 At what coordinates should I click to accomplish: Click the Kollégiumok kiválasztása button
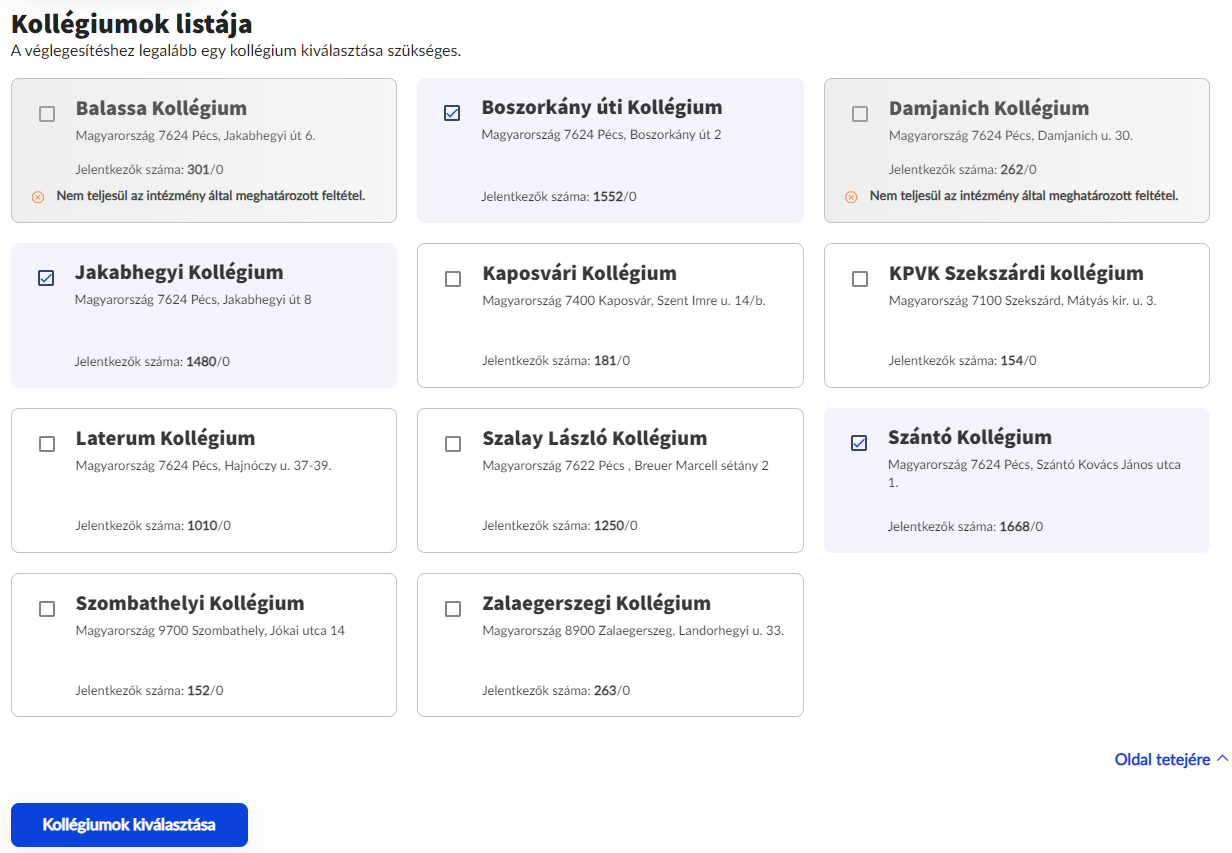pyautogui.click(x=129, y=825)
